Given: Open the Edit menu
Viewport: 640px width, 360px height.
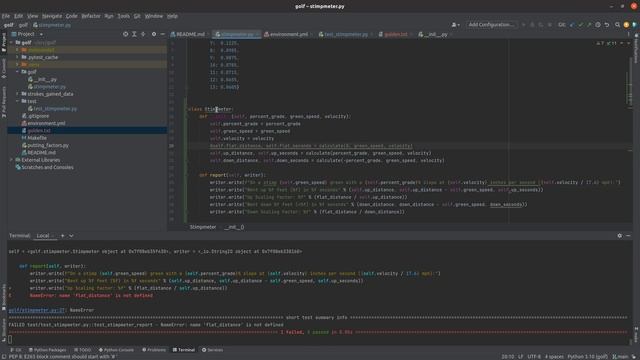Looking at the screenshot, I should coord(18,16).
